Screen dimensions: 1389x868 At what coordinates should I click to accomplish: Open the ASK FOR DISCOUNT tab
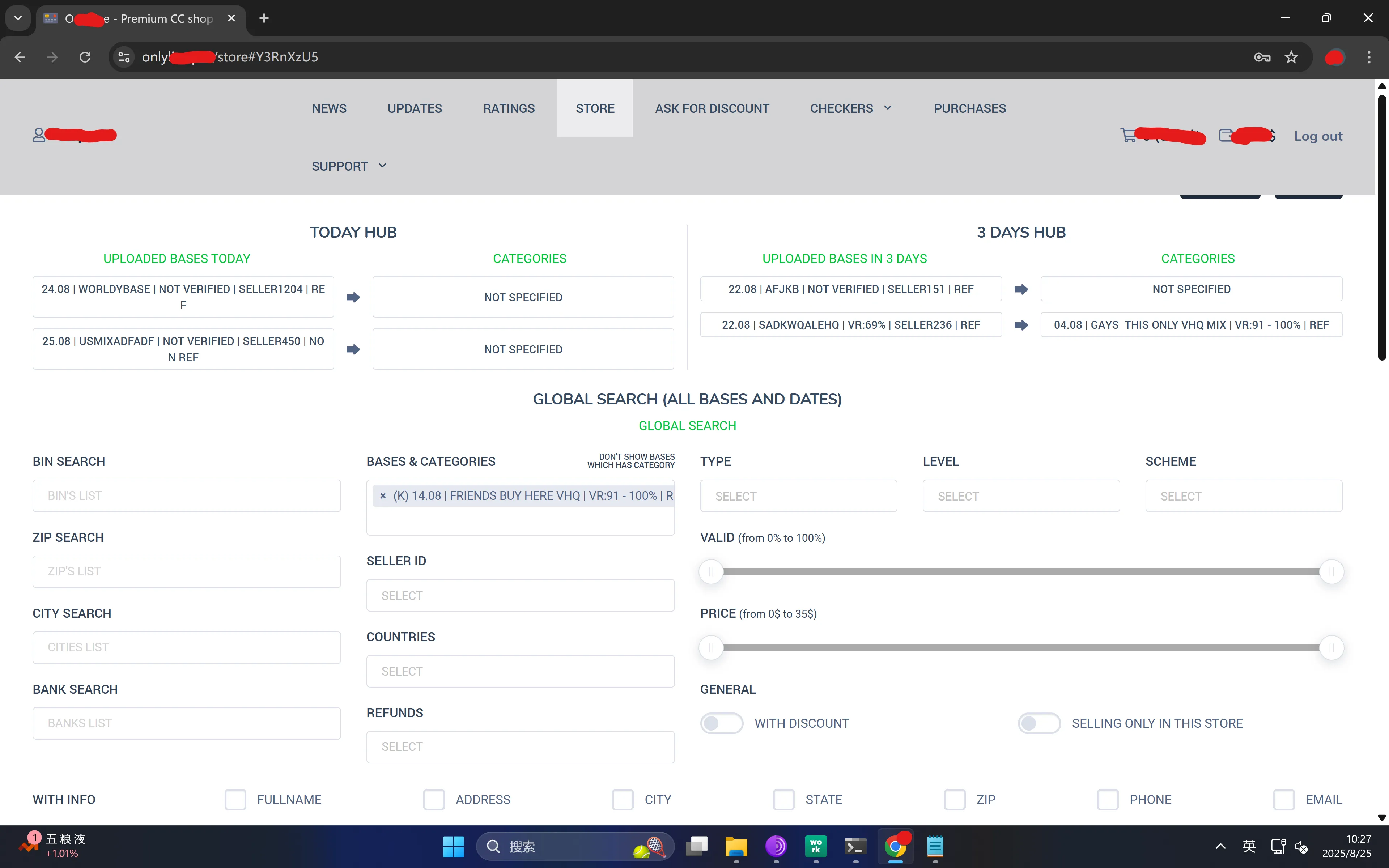[x=712, y=108]
